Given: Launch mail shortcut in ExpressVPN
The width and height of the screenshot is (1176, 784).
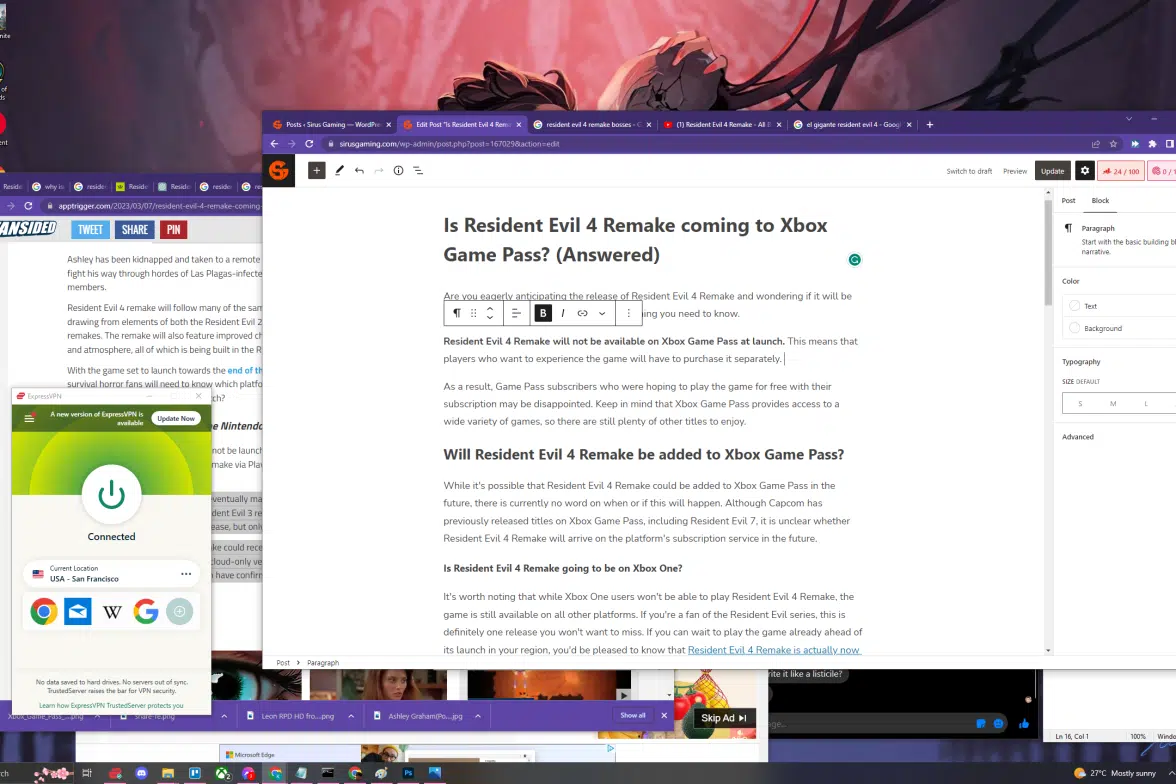Looking at the screenshot, I should pyautogui.click(x=78, y=611).
